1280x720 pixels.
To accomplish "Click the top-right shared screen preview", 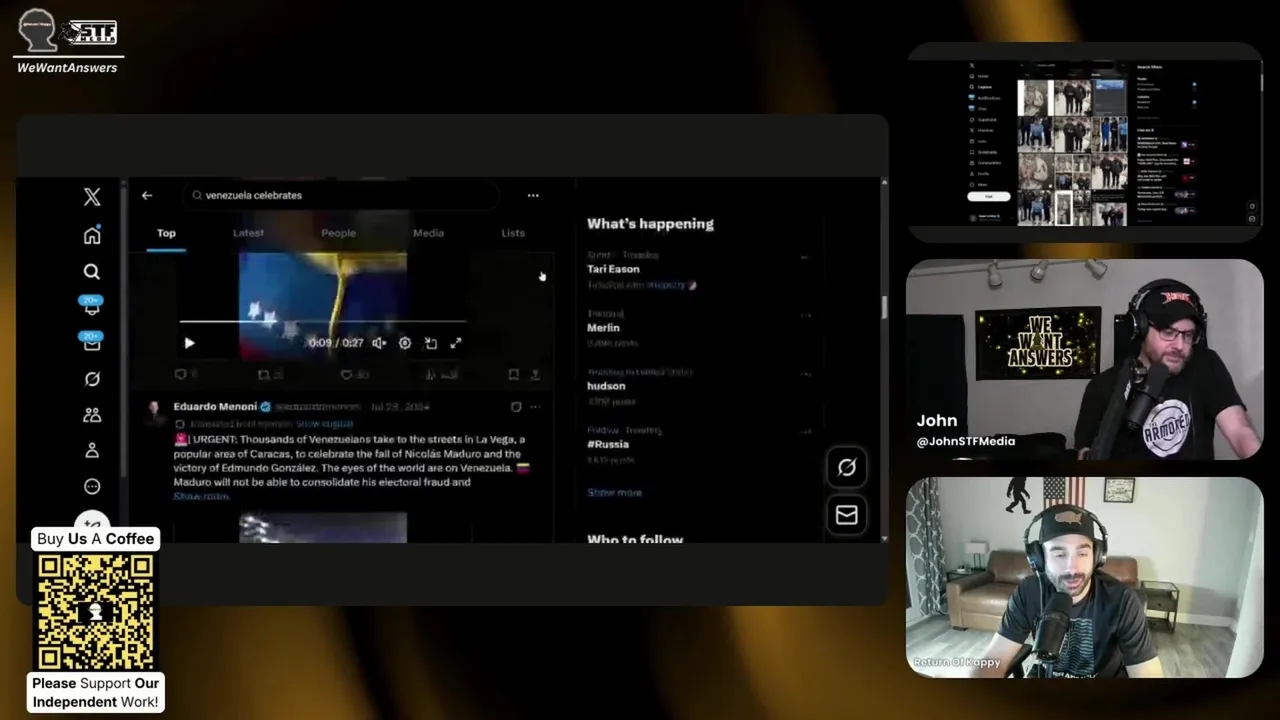I will pyautogui.click(x=1085, y=142).
